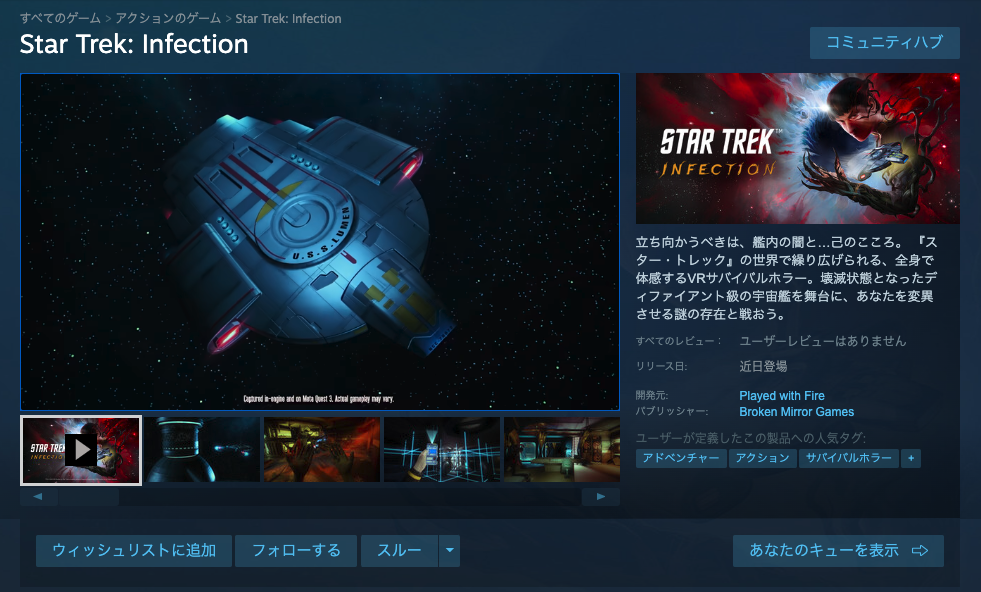
Task: Select the アドベンチャー tag
Action: [x=681, y=458]
